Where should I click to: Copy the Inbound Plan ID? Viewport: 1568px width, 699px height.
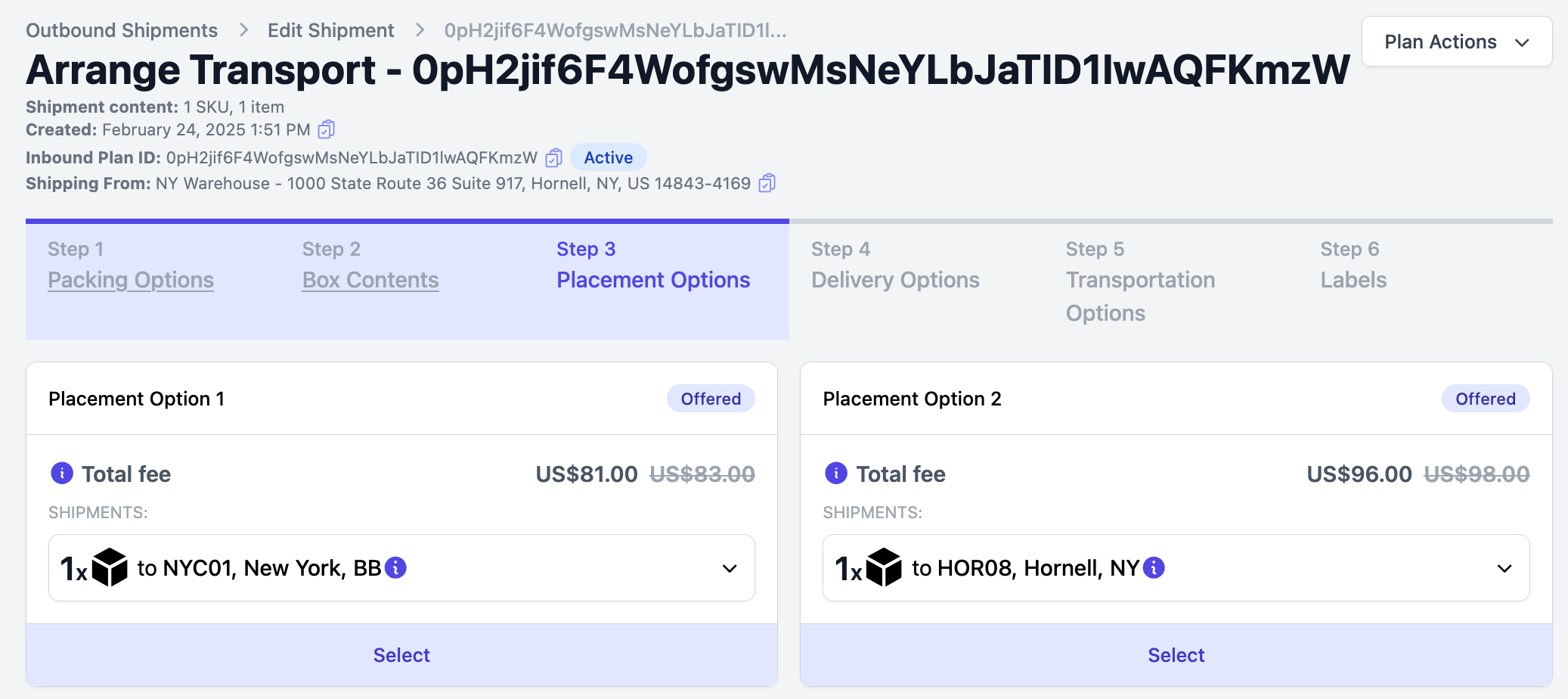[x=554, y=157]
